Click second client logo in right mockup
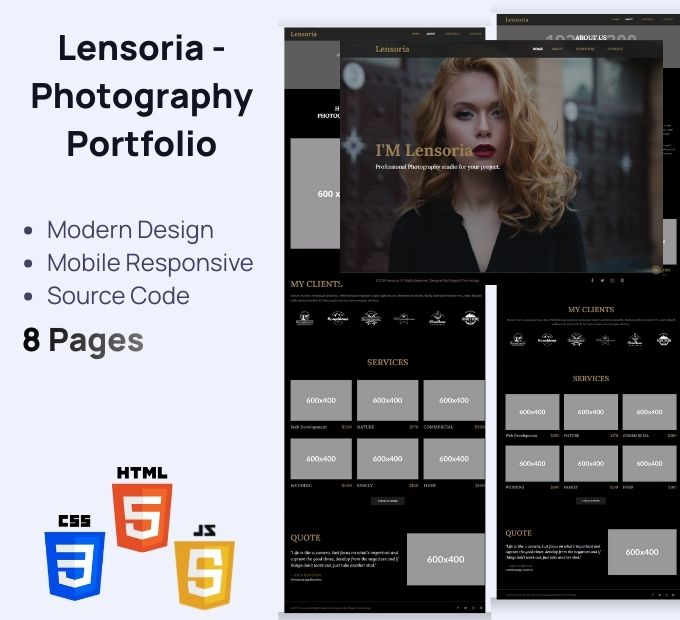Image resolution: width=680 pixels, height=620 pixels. [547, 339]
